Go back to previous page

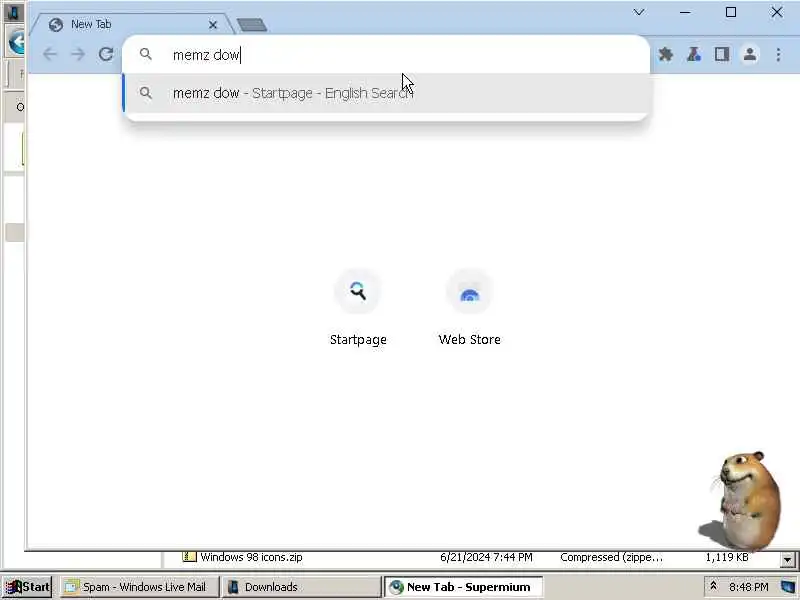tap(50, 54)
